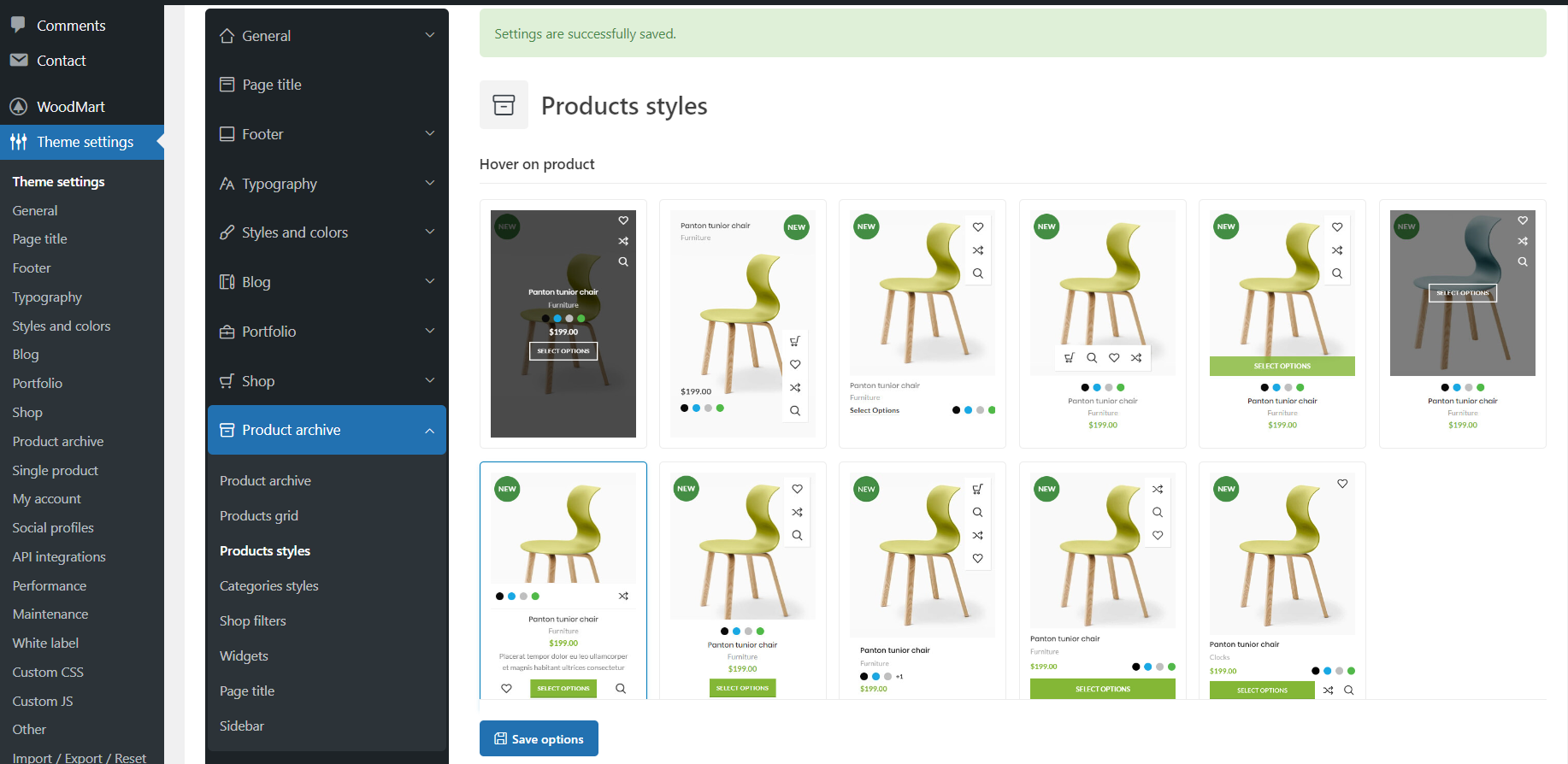Select hover style with only a heart icon on image

[1282, 581]
